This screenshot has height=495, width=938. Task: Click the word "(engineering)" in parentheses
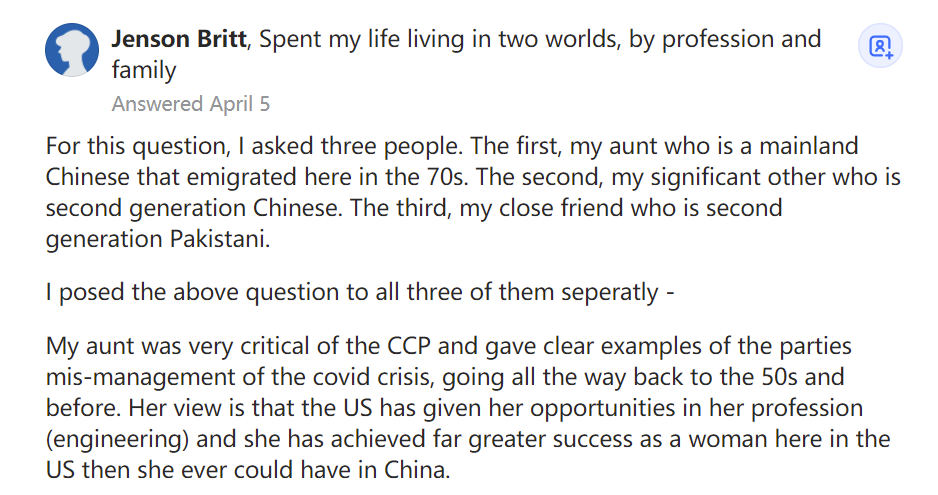(116, 441)
